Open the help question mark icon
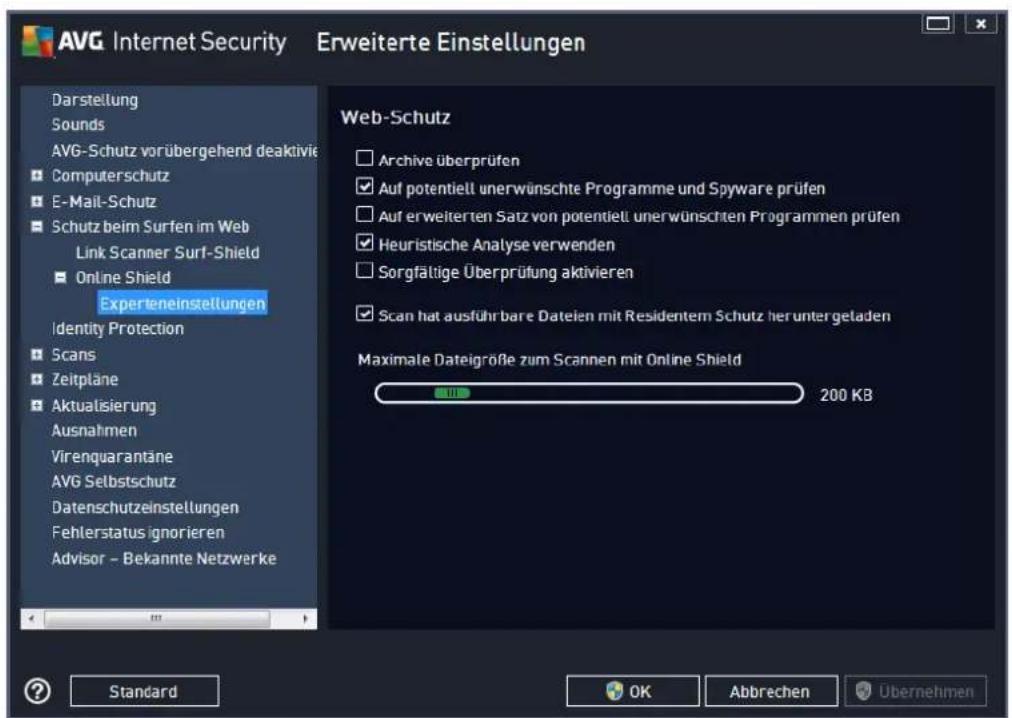The width and height of the screenshot is (1012, 718). pyautogui.click(x=37, y=691)
